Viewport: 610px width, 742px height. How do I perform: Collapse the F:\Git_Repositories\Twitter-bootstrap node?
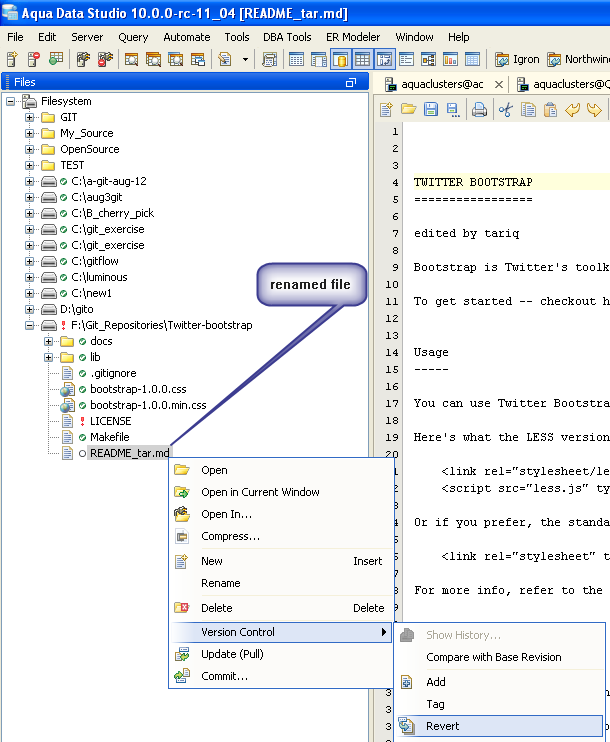(29, 326)
